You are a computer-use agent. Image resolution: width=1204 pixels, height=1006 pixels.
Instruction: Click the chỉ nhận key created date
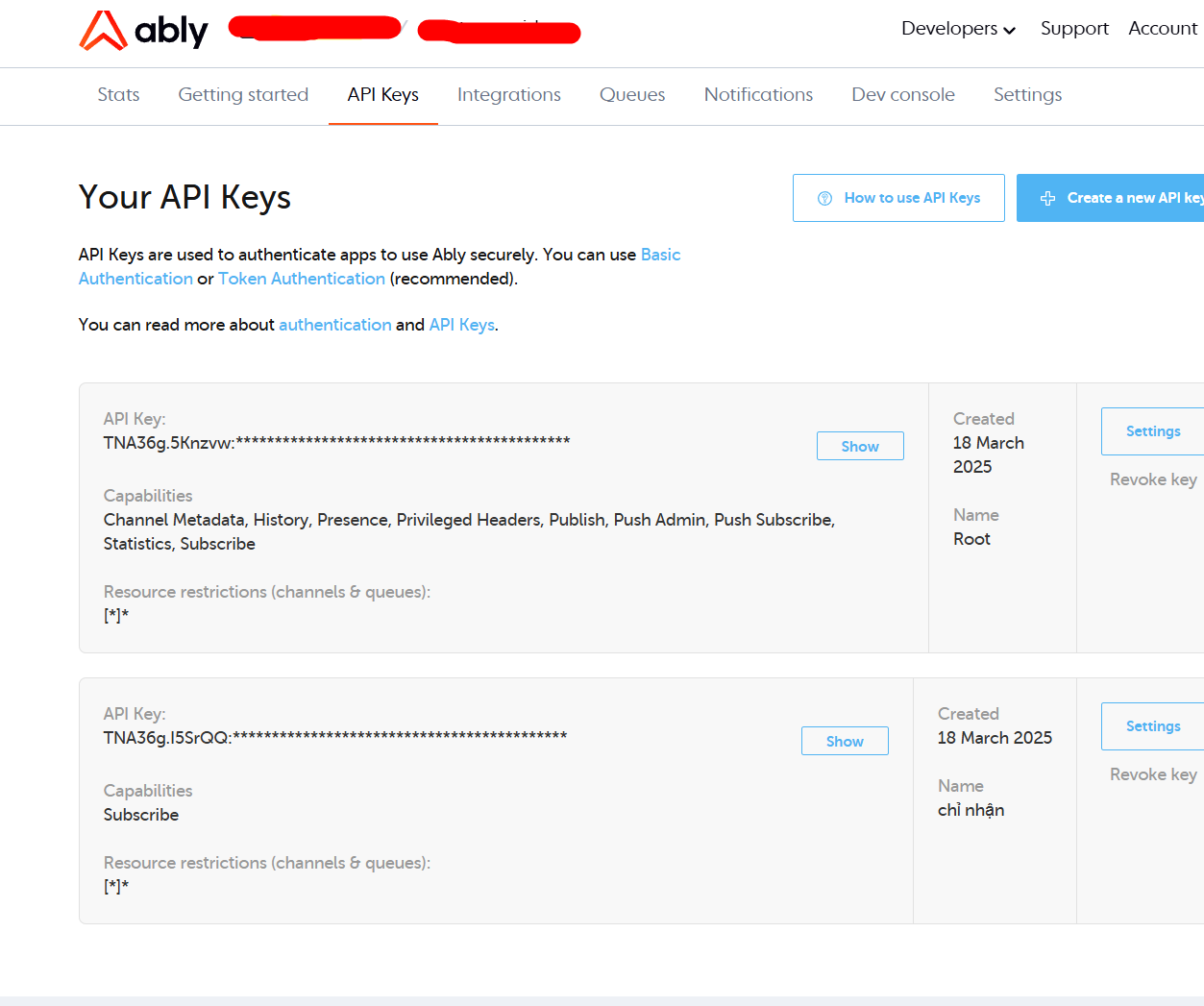point(995,738)
